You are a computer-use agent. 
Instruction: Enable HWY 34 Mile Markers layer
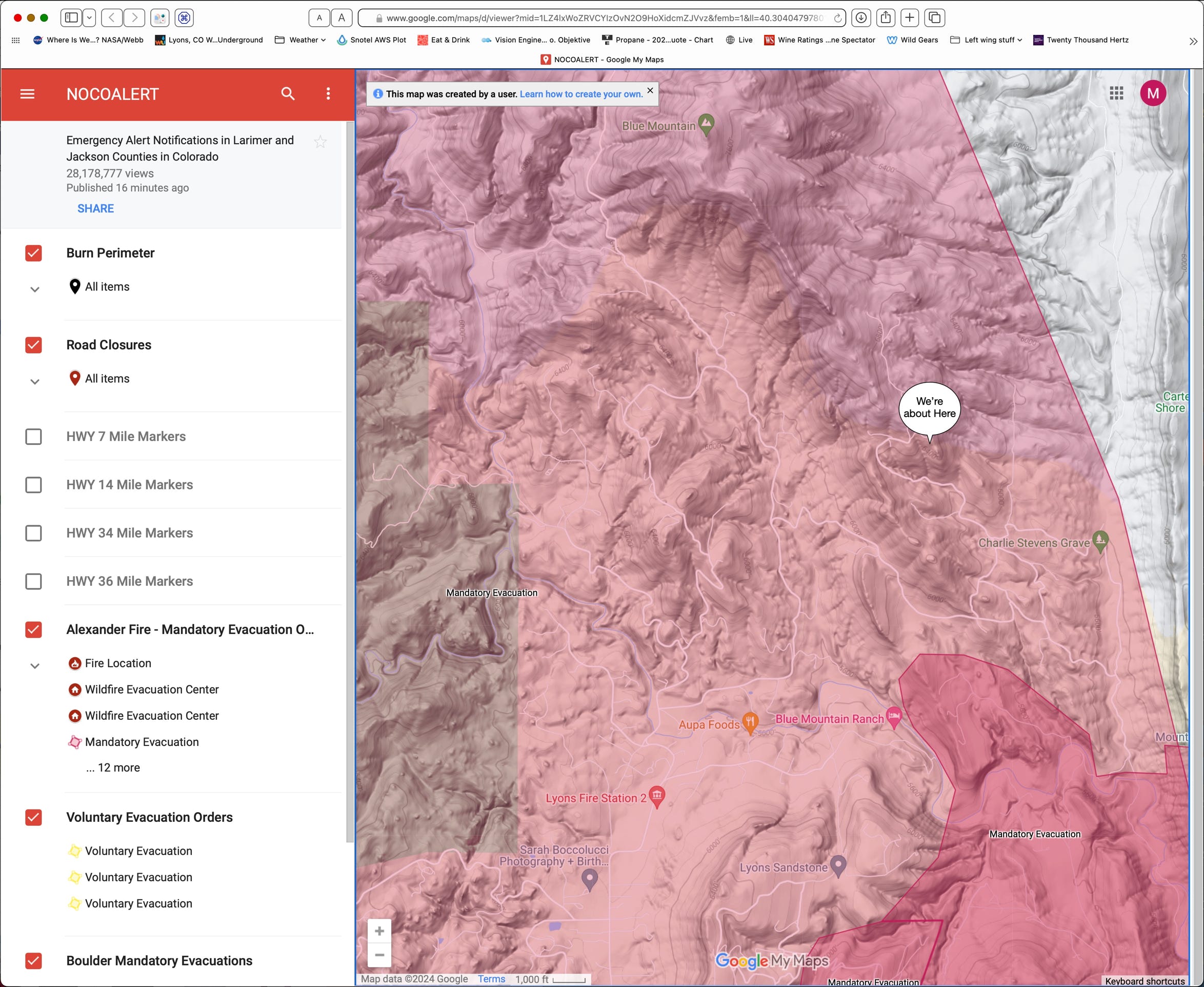click(33, 534)
